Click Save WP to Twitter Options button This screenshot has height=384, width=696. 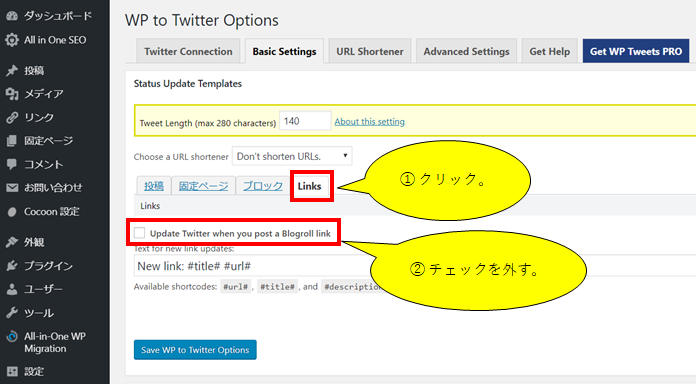pyautogui.click(x=195, y=350)
